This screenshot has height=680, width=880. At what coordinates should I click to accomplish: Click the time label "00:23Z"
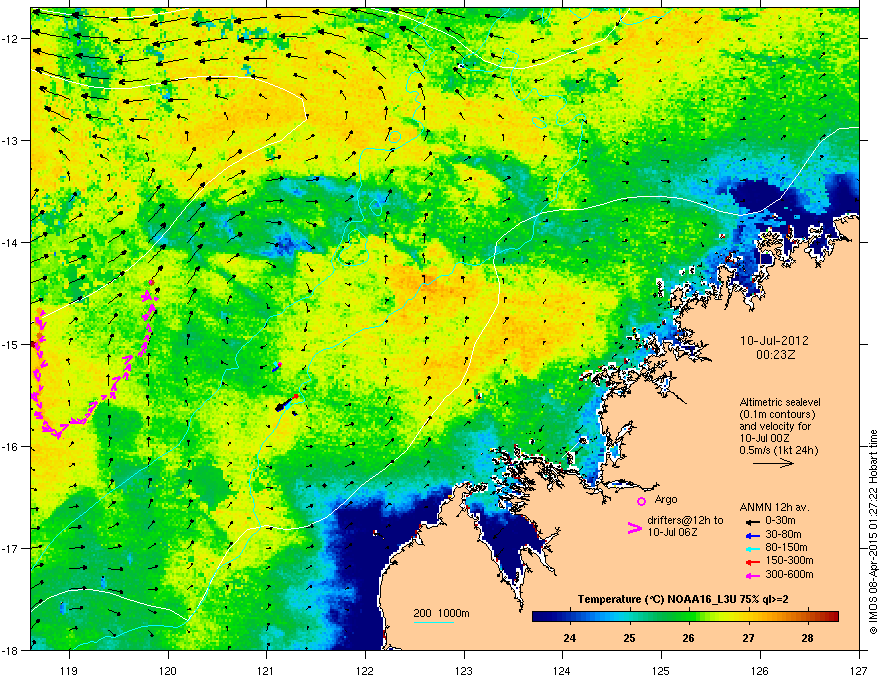775,355
